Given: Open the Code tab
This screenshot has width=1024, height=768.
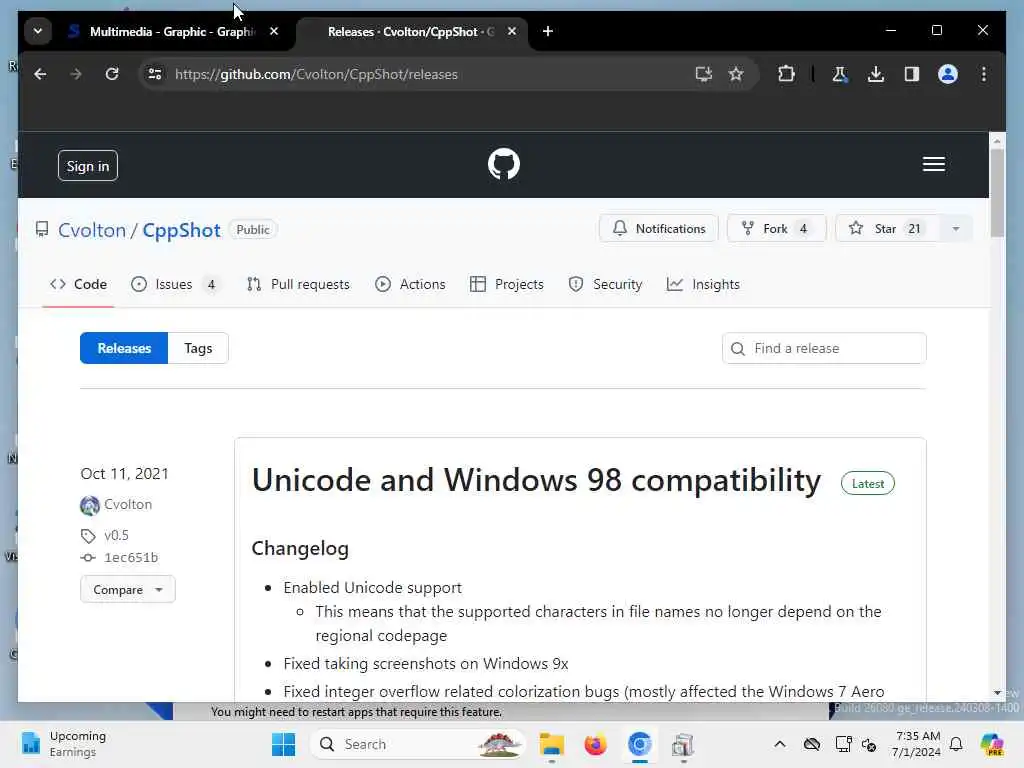Looking at the screenshot, I should click(78, 285).
